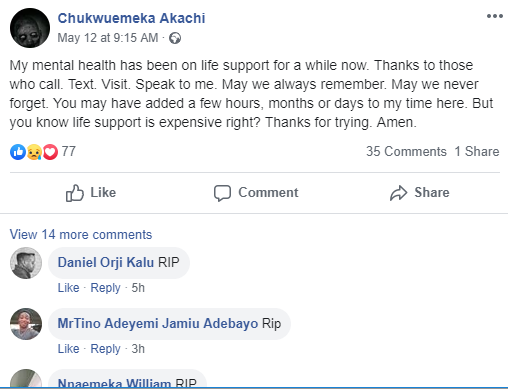Open Chukwuemeka Akachi's profile picture
508x389 pixels.
(30, 28)
